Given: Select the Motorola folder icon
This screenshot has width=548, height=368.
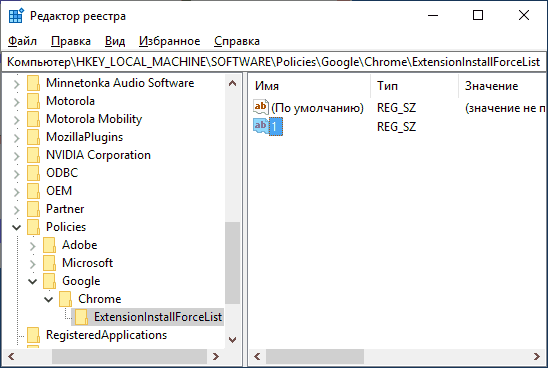Looking at the screenshot, I should (34, 101).
